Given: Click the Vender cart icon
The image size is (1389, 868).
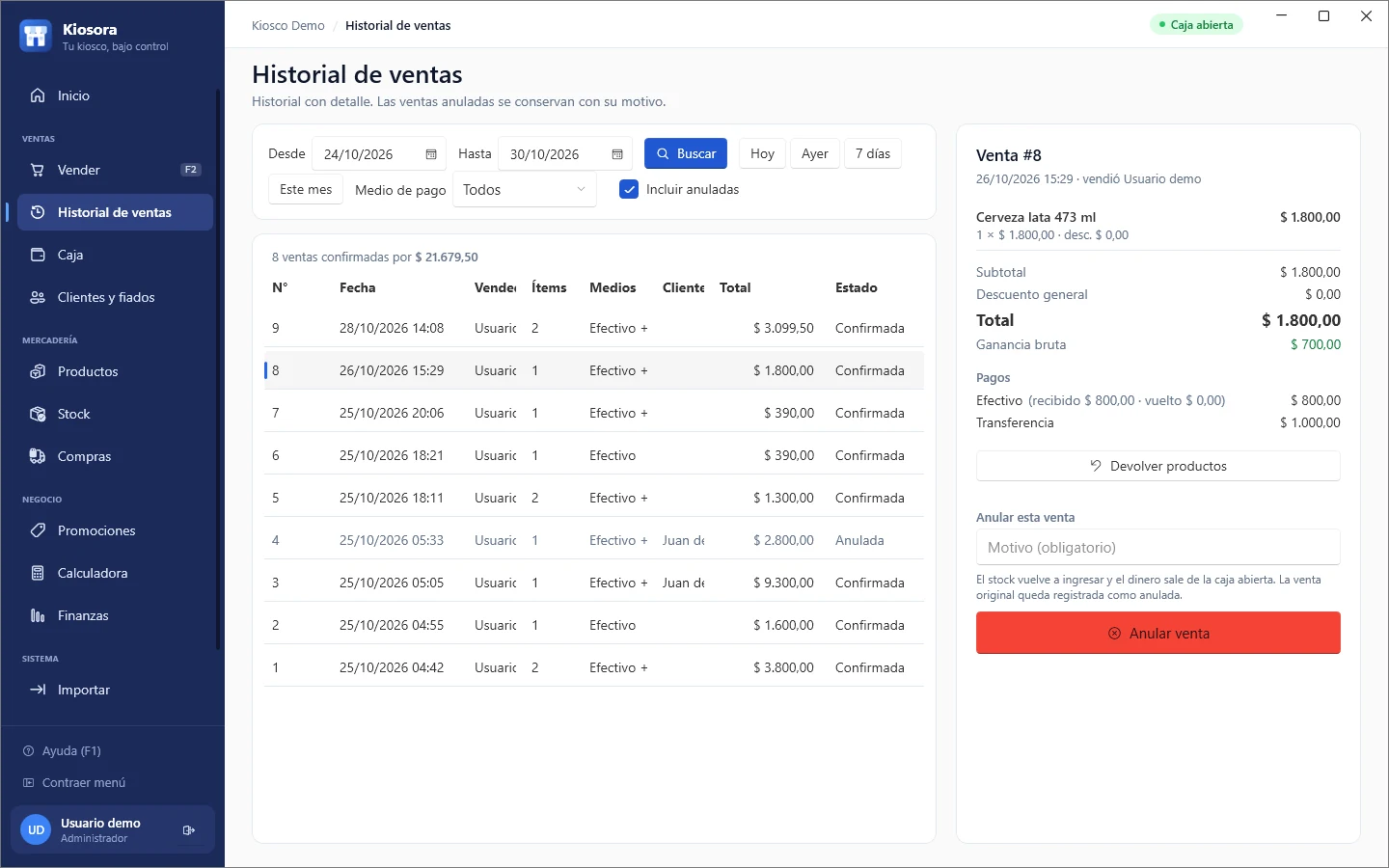Looking at the screenshot, I should [x=38, y=170].
